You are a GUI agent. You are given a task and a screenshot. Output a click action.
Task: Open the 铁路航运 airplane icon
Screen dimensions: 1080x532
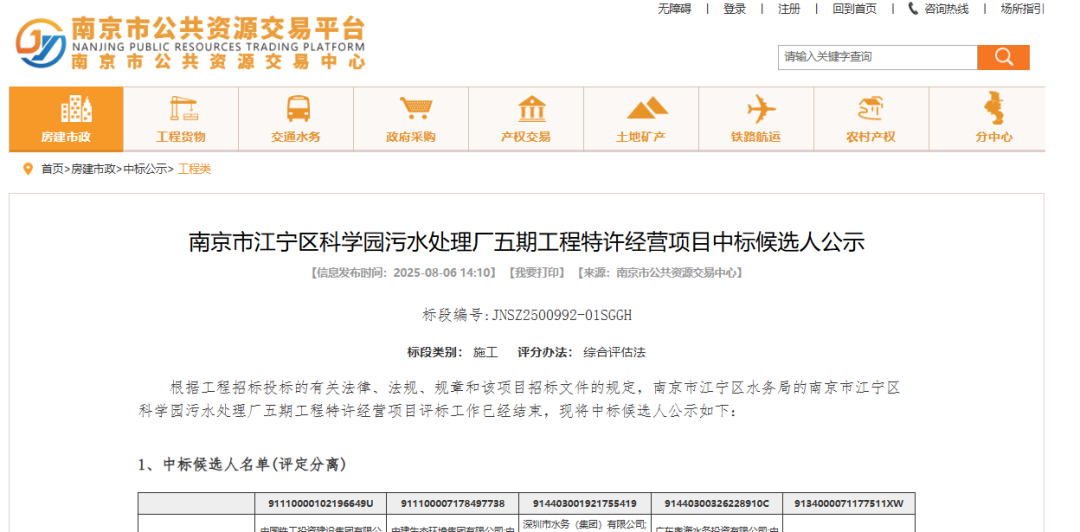[x=756, y=108]
